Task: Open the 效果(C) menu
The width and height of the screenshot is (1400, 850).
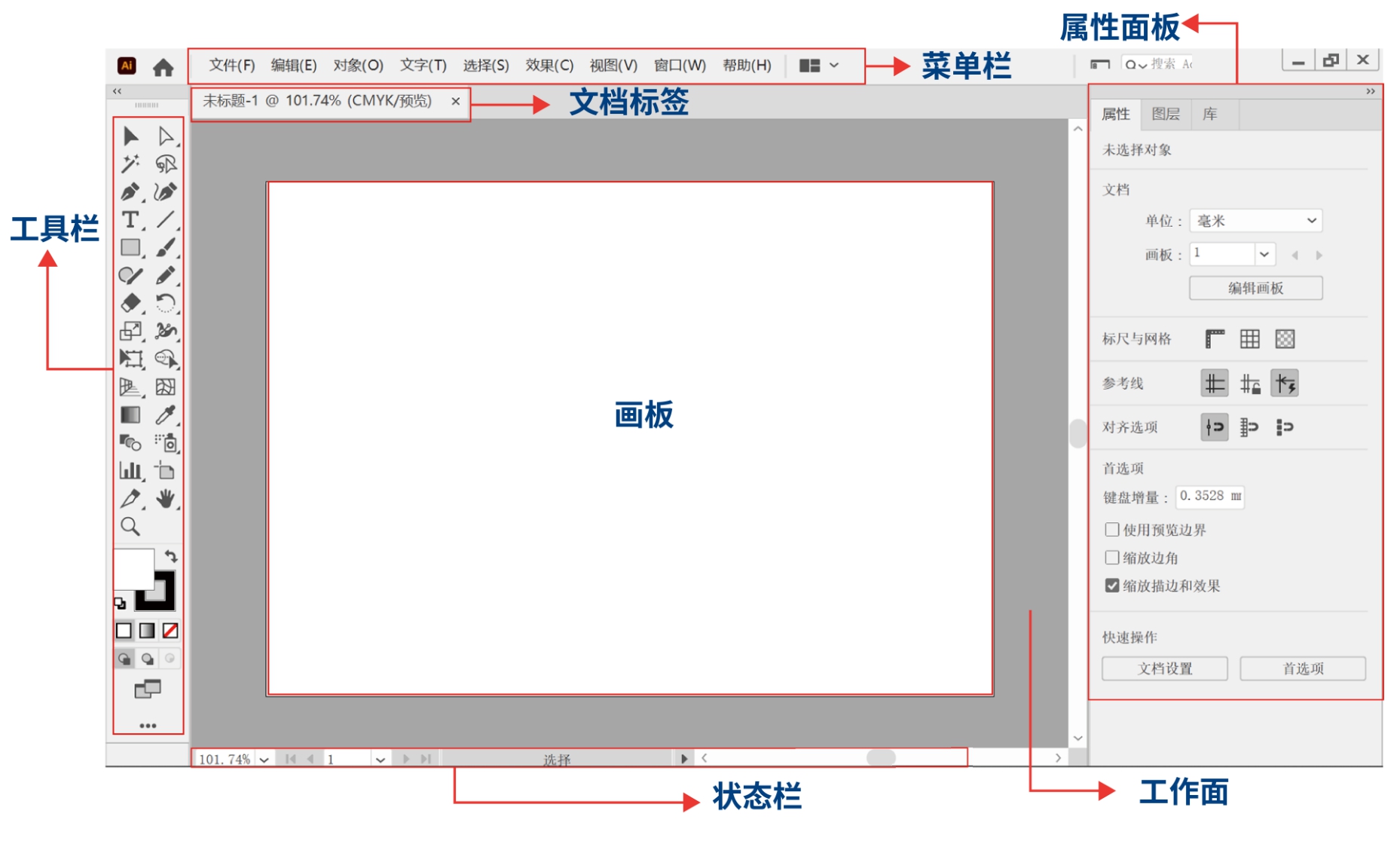Action: coord(549,66)
